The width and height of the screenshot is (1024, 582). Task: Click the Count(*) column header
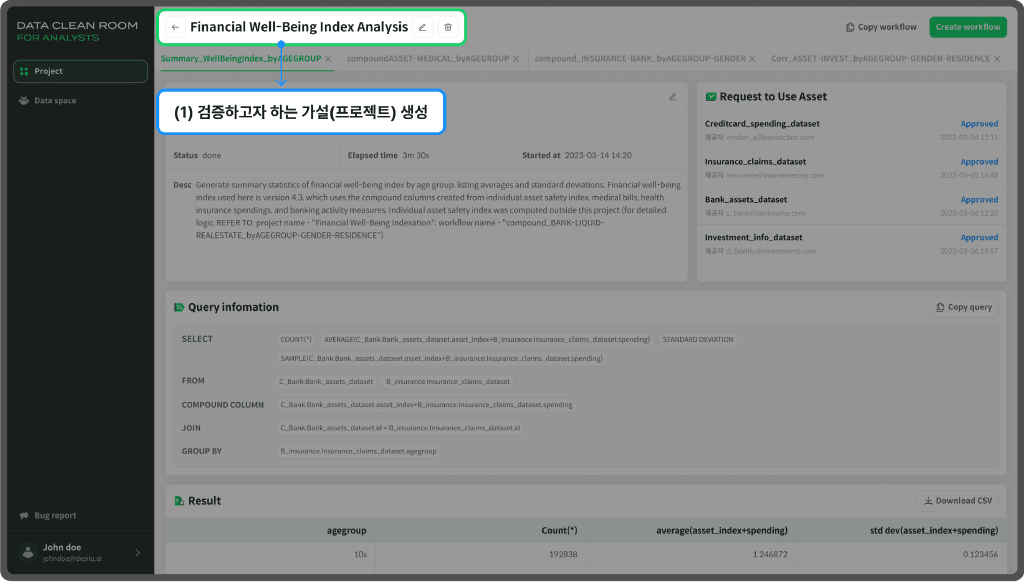(x=559, y=531)
